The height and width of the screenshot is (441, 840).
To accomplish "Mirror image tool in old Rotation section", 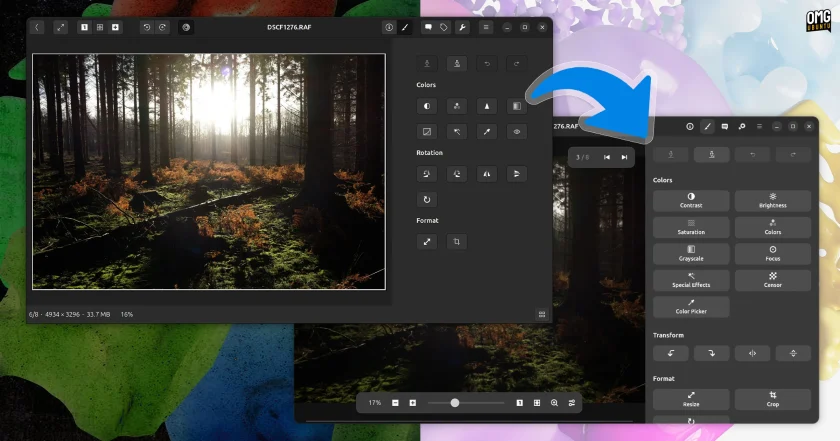I will tap(487, 174).
